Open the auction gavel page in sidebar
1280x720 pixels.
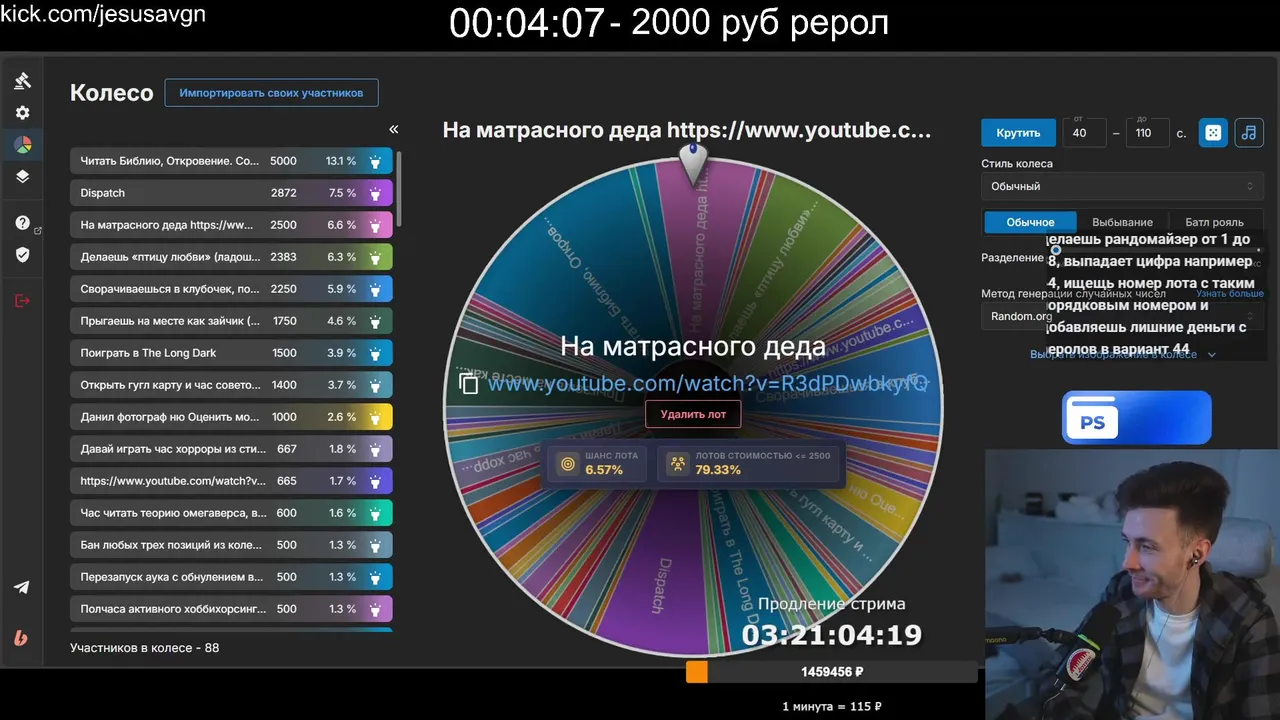(x=22, y=81)
